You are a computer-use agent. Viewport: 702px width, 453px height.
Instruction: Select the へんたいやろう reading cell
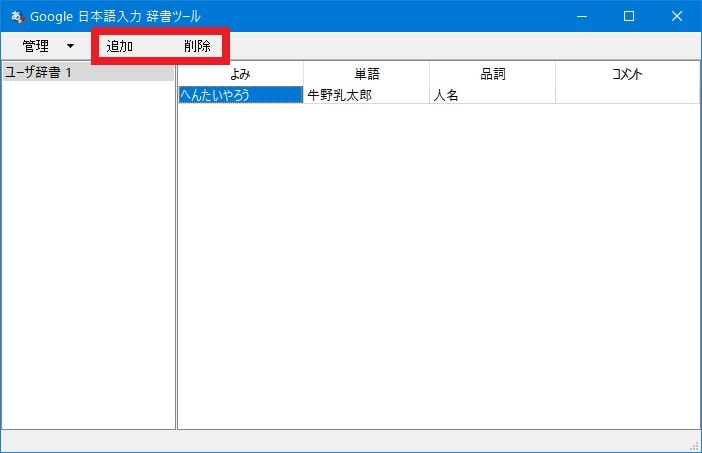tap(241, 95)
